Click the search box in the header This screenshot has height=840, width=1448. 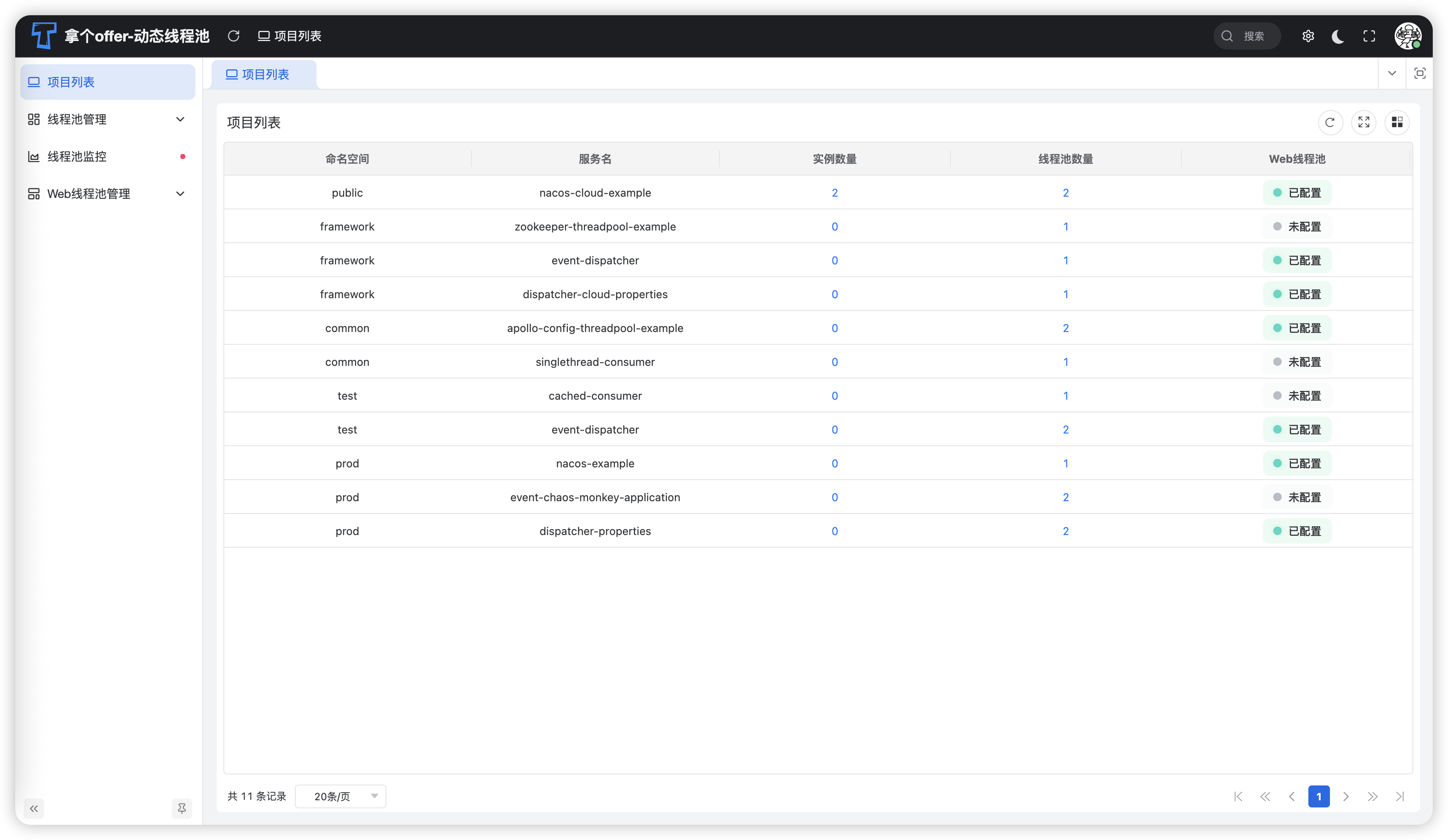coord(1247,36)
